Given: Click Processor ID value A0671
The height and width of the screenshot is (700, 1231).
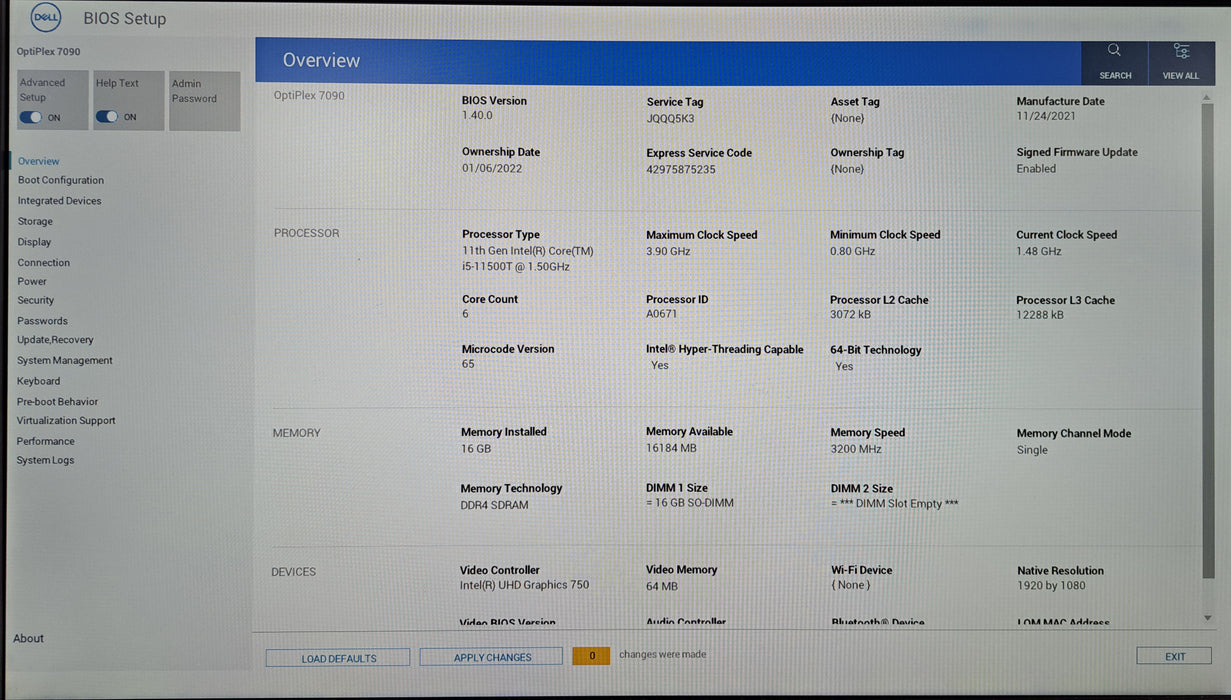Looking at the screenshot, I should 662,314.
